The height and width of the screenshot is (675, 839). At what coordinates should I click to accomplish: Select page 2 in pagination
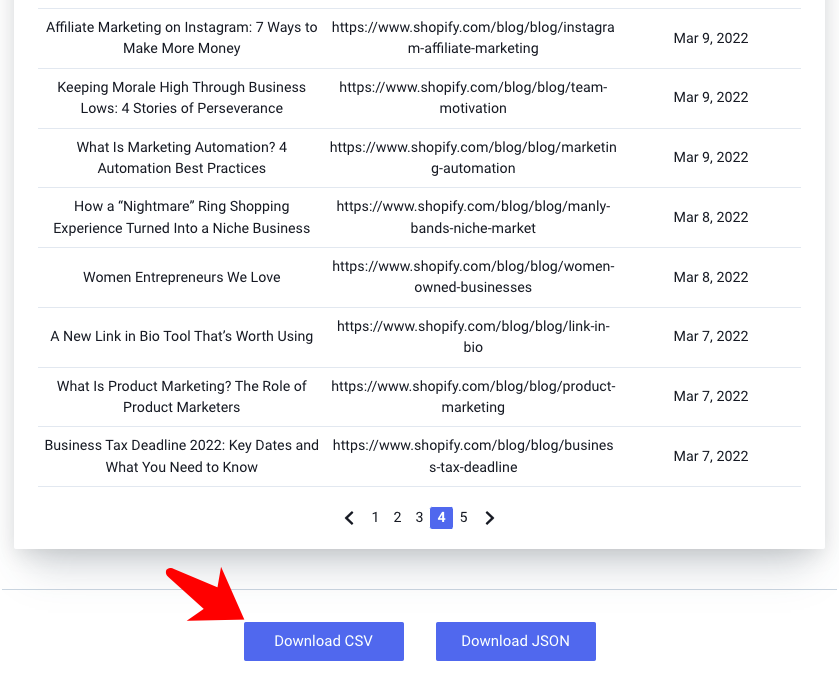click(x=397, y=517)
